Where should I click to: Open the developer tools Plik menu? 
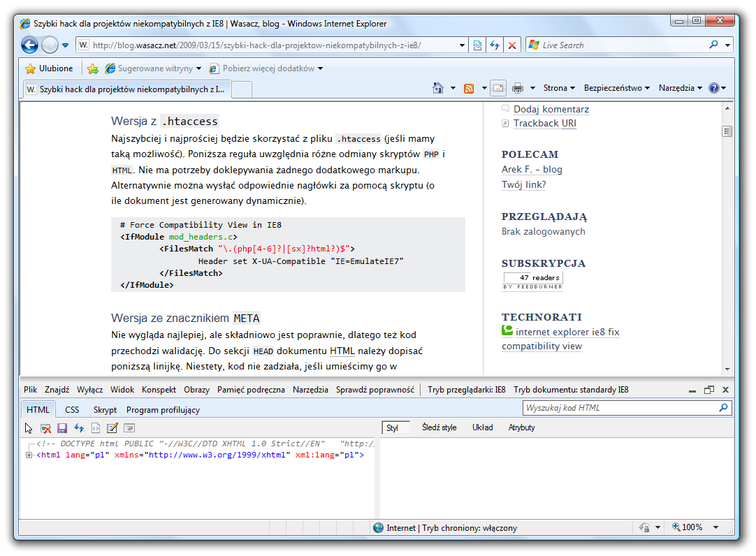pyautogui.click(x=30, y=390)
